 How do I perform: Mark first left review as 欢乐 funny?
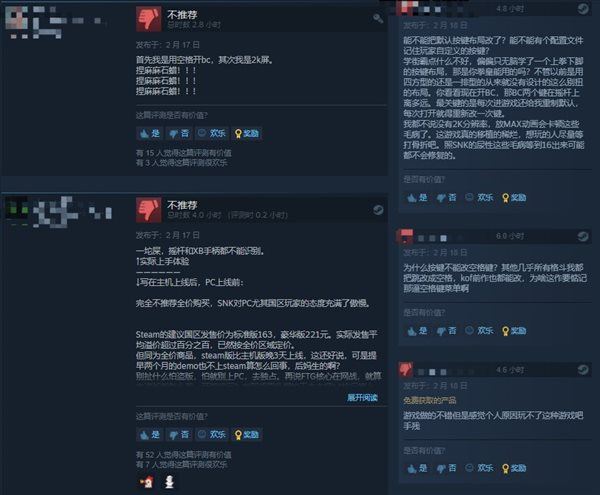point(212,134)
